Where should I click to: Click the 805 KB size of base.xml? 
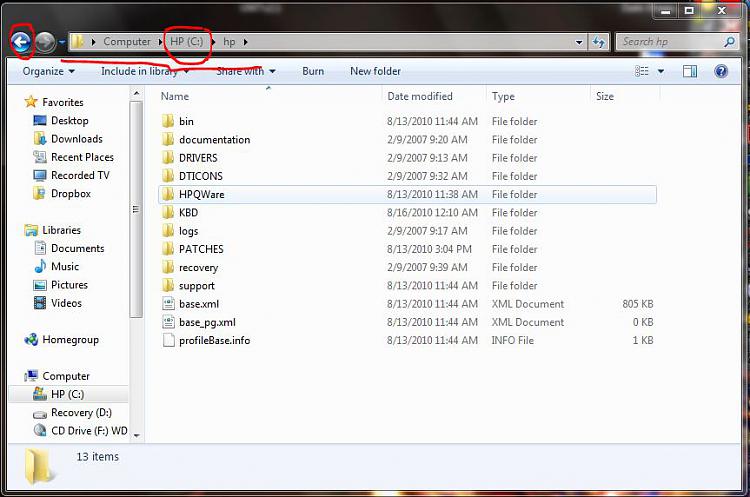coord(638,304)
